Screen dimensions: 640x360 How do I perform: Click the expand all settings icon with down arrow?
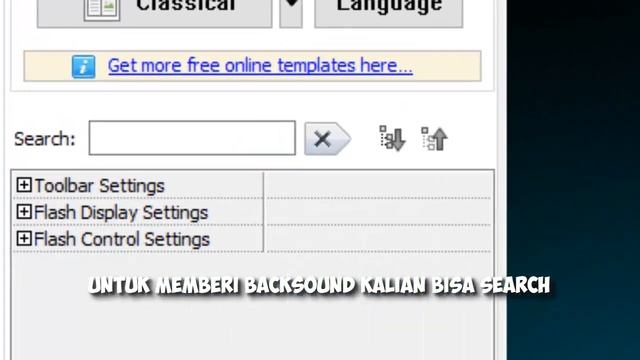click(392, 138)
